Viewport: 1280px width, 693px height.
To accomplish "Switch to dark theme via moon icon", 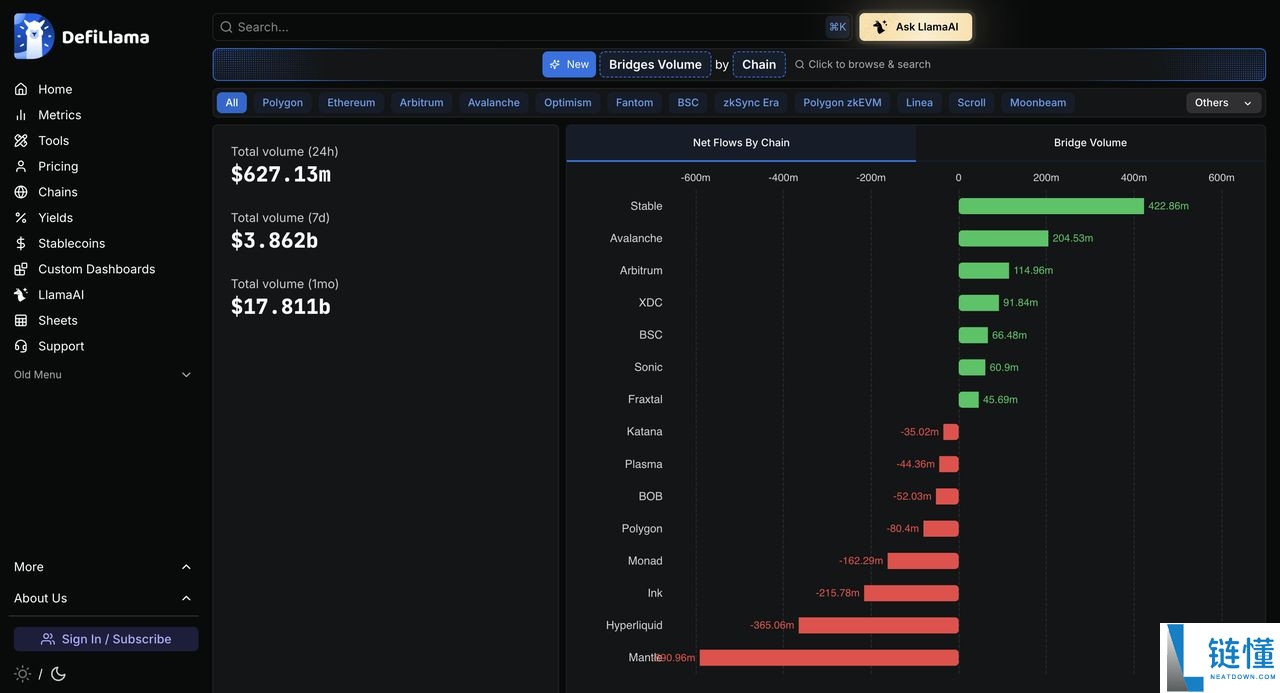I will tap(58, 674).
